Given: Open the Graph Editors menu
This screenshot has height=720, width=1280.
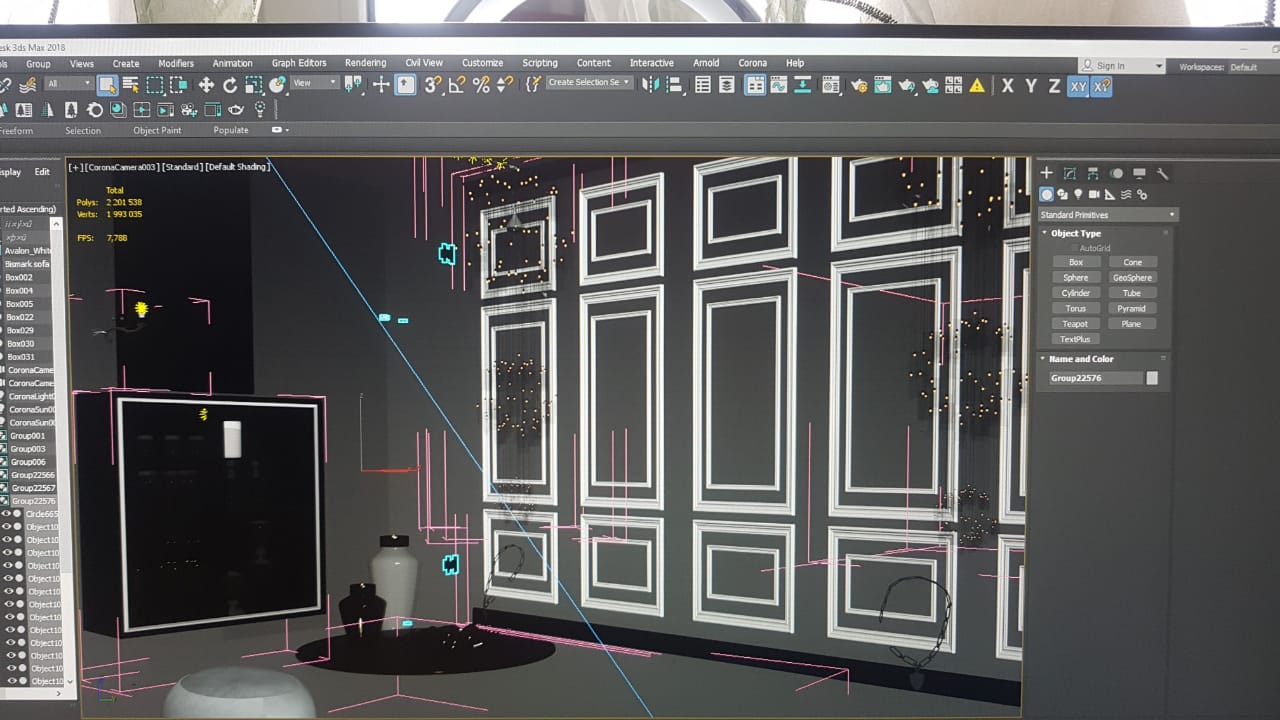Looking at the screenshot, I should click(299, 63).
